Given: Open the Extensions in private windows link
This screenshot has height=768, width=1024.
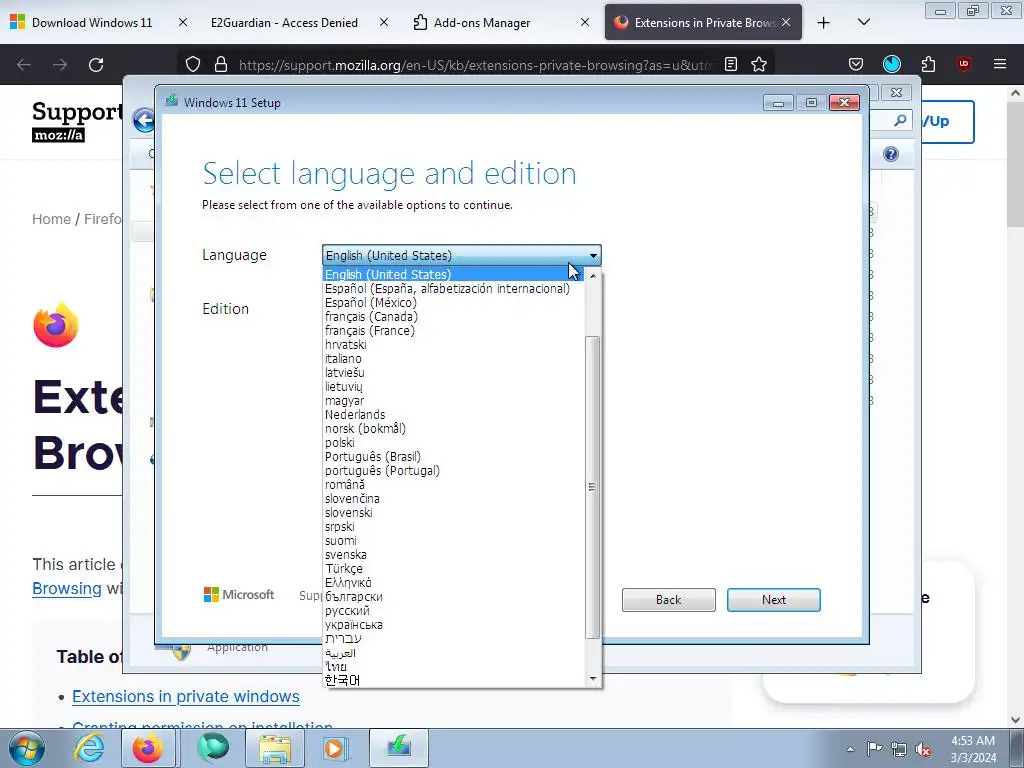Looking at the screenshot, I should [x=185, y=696].
